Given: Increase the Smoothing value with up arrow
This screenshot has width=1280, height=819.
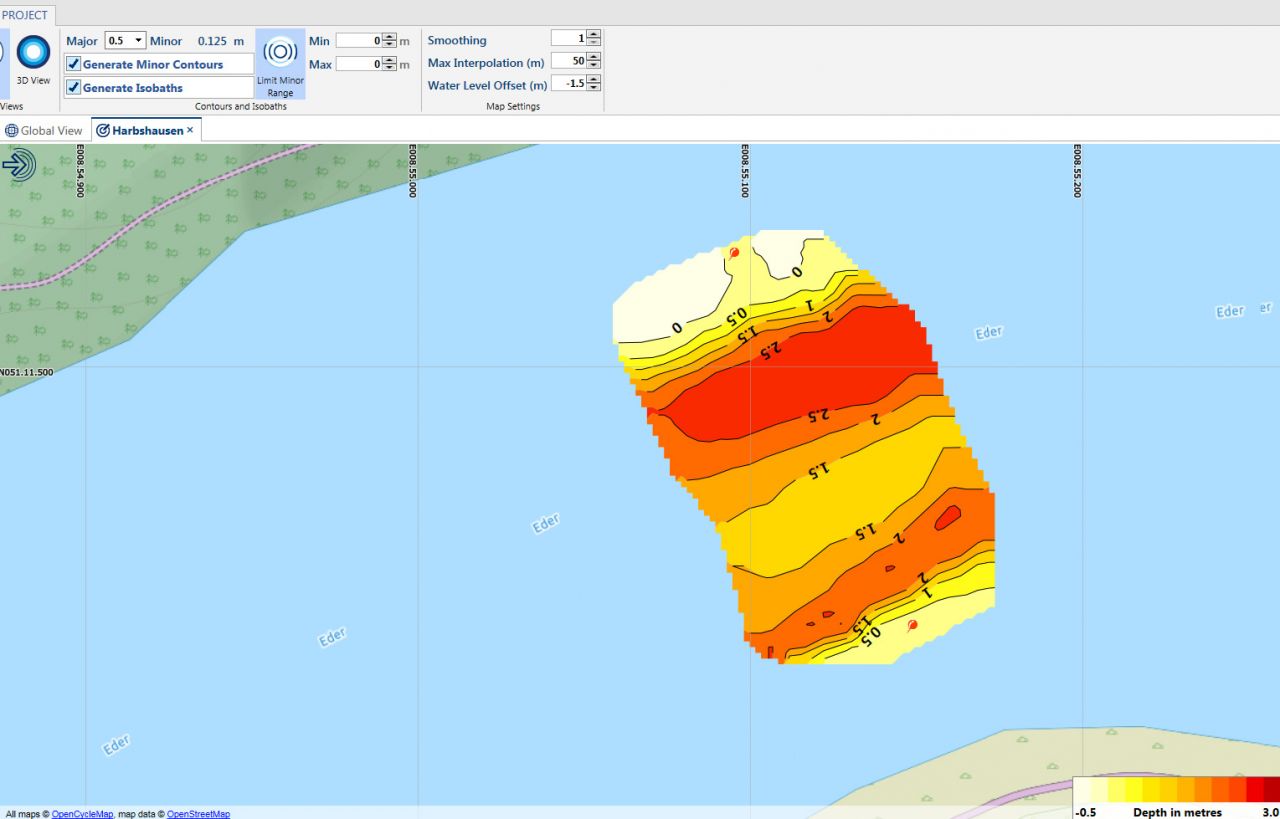Looking at the screenshot, I should [593, 34].
